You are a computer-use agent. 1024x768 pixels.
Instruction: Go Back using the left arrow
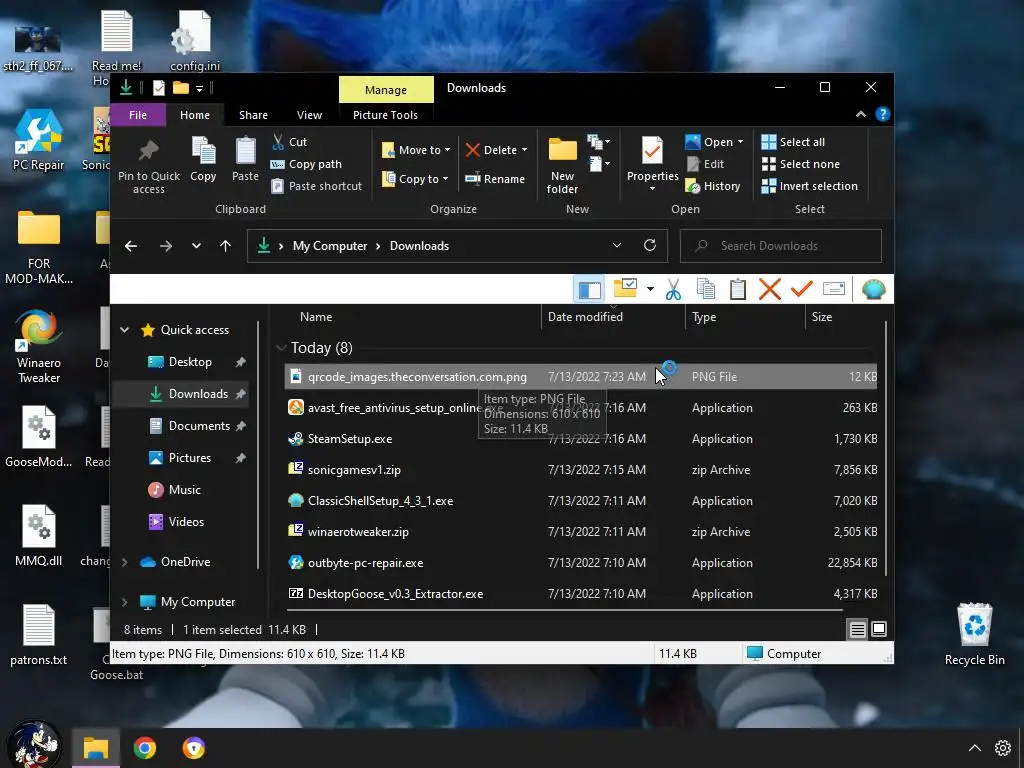click(131, 246)
